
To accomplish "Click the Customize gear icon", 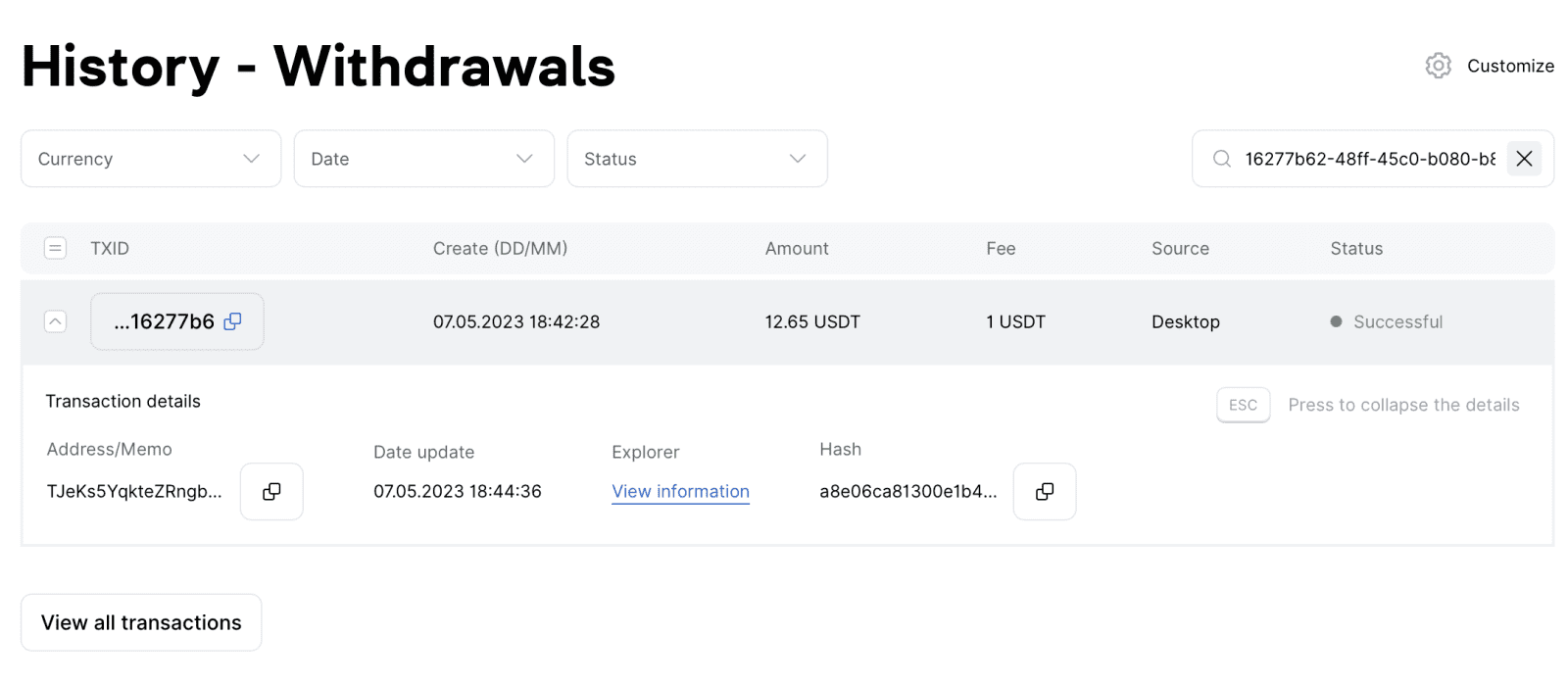I will click(x=1438, y=66).
